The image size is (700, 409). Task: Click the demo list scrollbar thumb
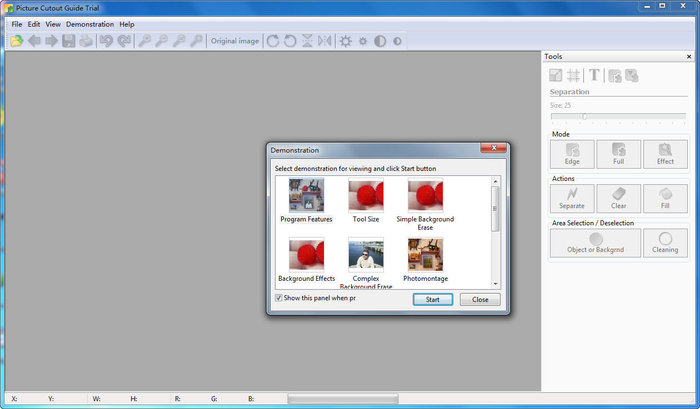[495, 209]
